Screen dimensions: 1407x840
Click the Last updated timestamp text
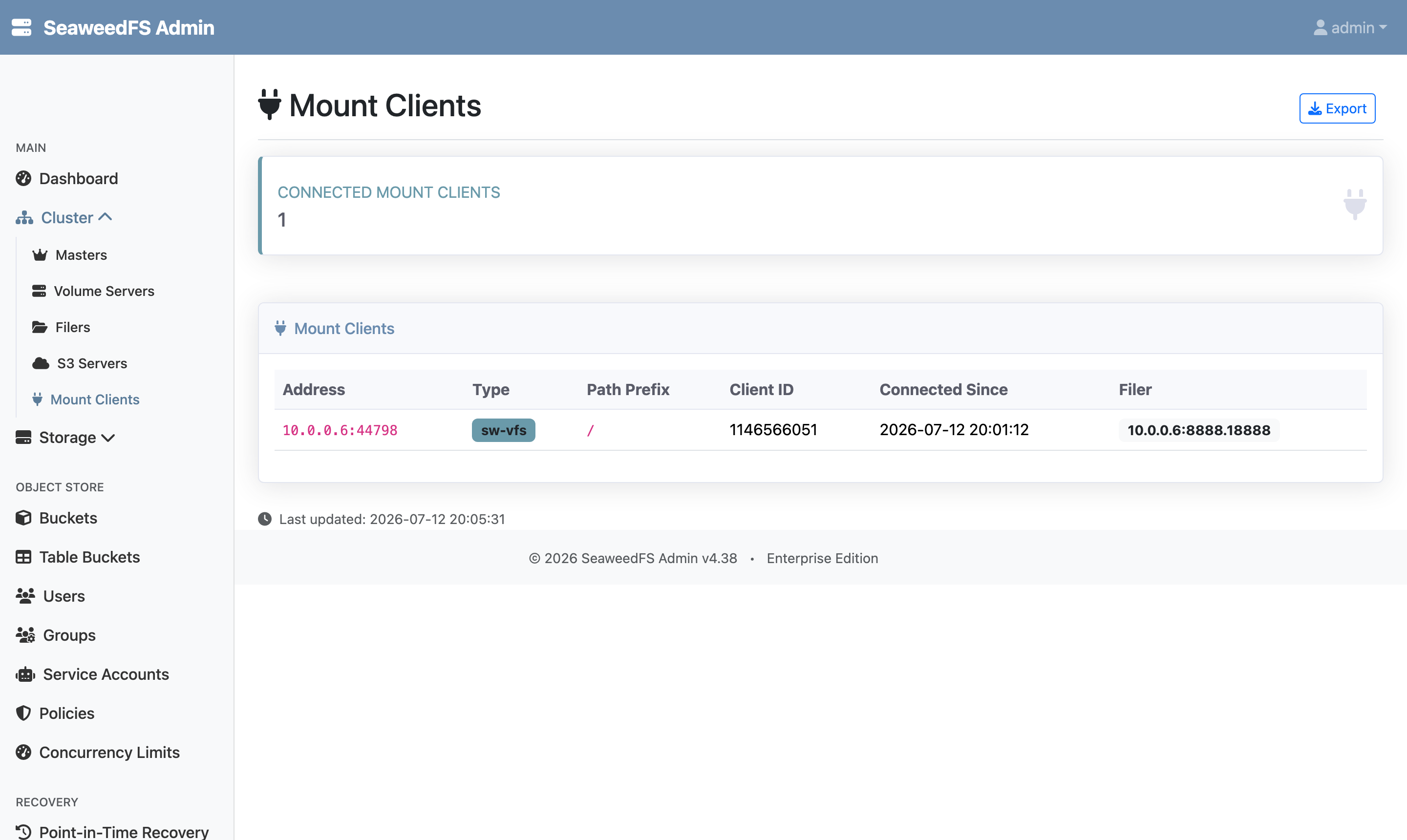coord(392,519)
